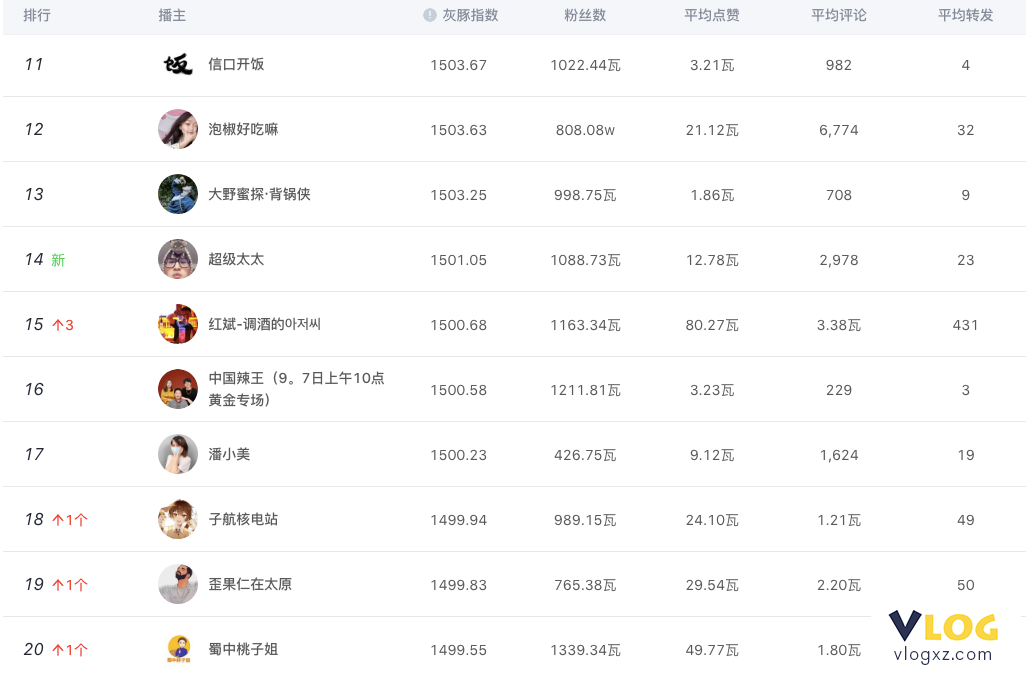Sort by 平均点赞 column header
Screen dimensions: 1026x681
pyautogui.click(x=712, y=15)
